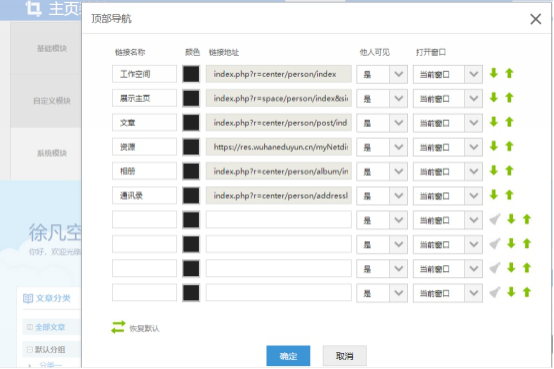Click the 文章分类 book icon in background page
Image resolution: width=554 pixels, height=369 pixels.
28,298
